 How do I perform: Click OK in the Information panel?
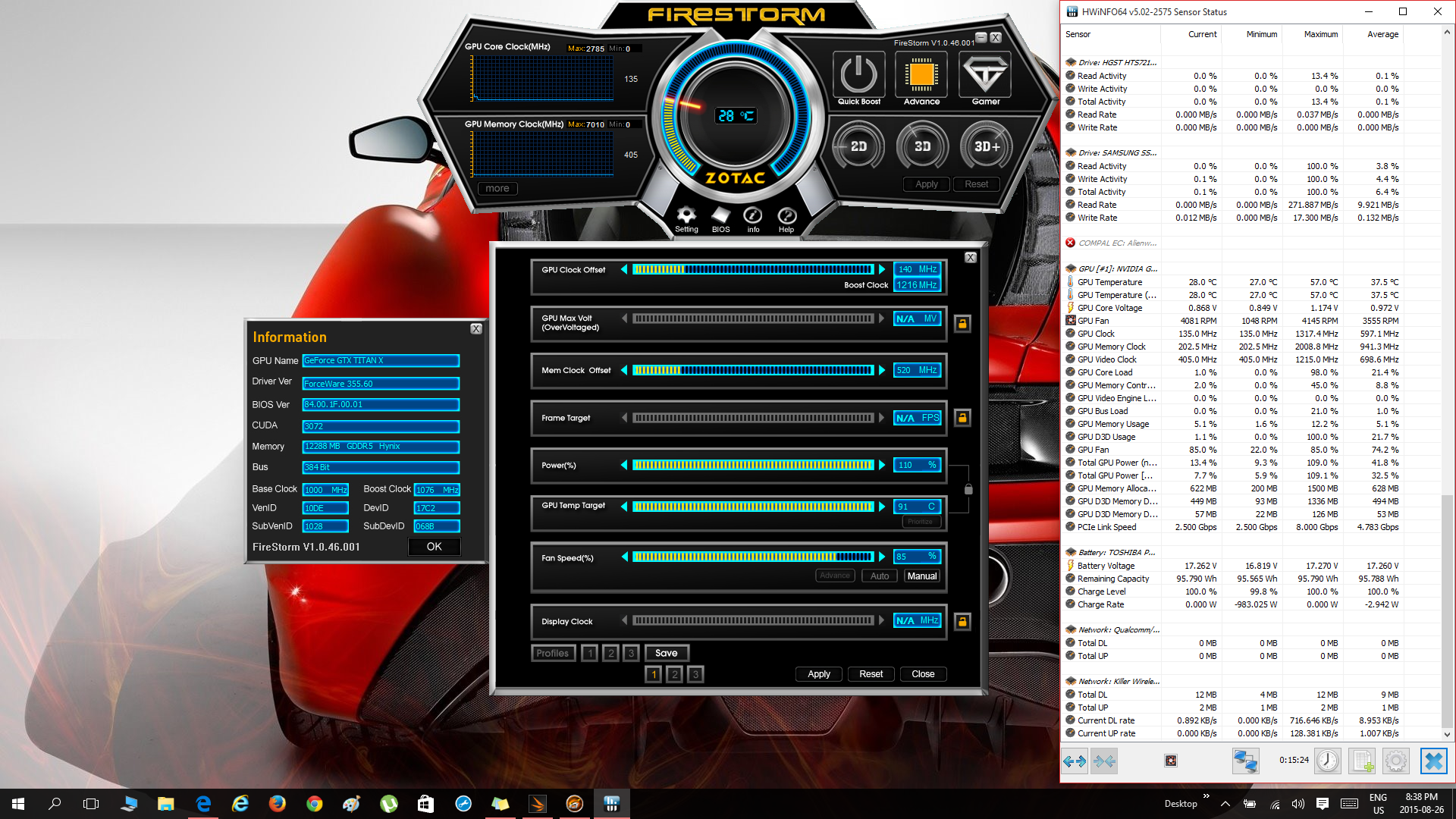pyautogui.click(x=434, y=547)
